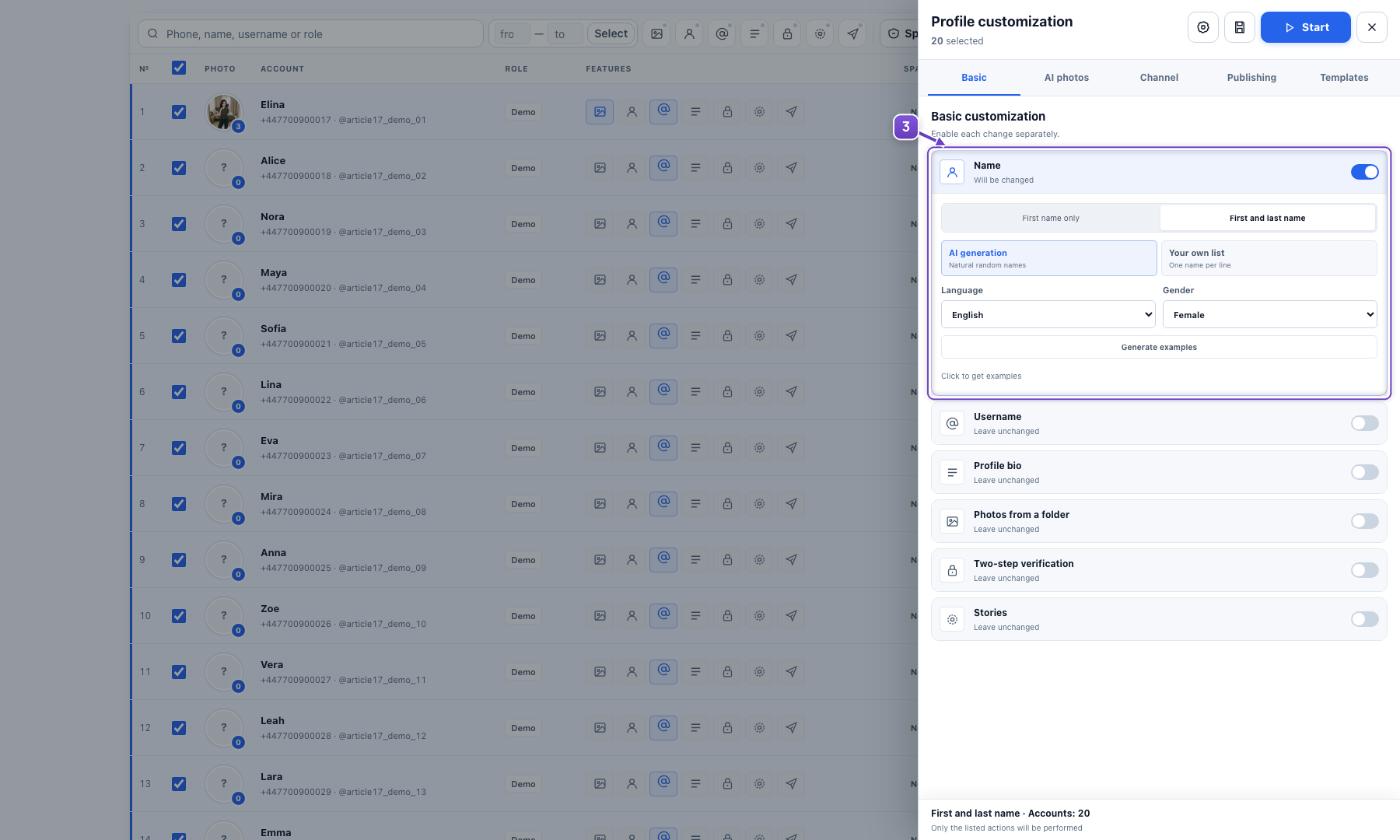Enable the Username toggle

click(x=1364, y=423)
